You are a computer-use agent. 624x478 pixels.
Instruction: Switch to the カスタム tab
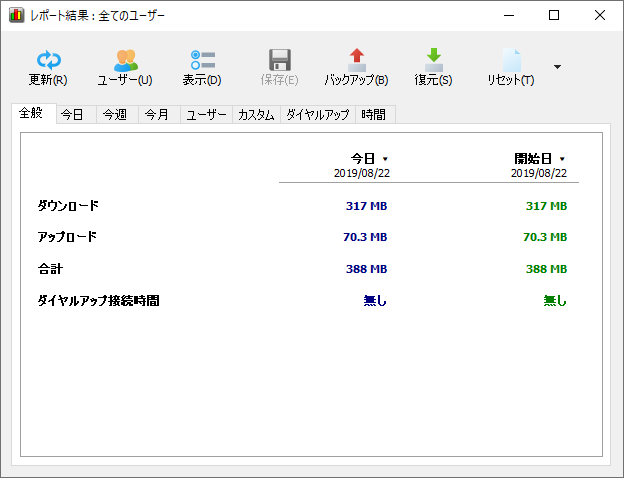256,115
